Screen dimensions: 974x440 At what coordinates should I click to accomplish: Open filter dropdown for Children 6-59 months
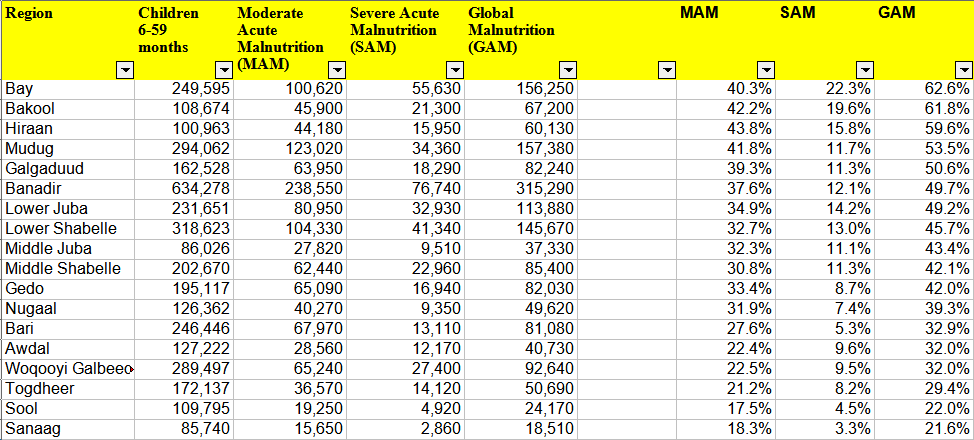[224, 70]
